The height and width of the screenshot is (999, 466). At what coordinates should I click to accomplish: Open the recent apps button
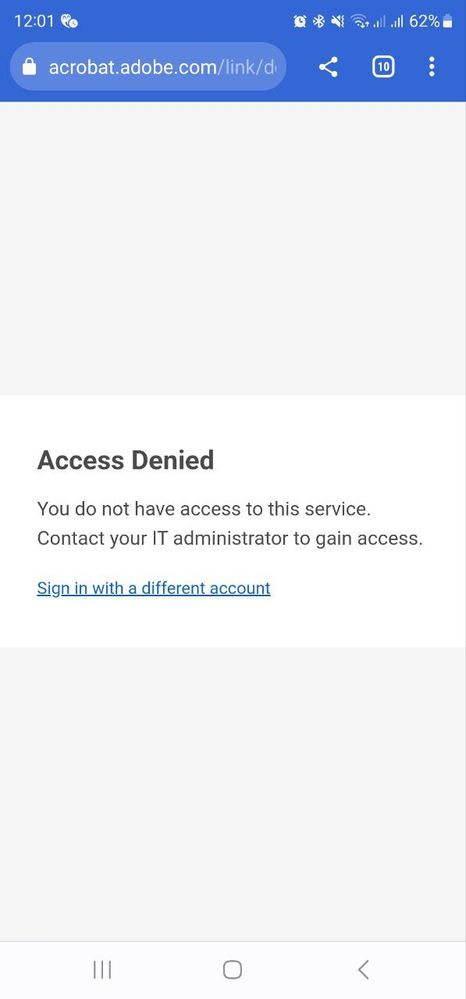tap(102, 970)
